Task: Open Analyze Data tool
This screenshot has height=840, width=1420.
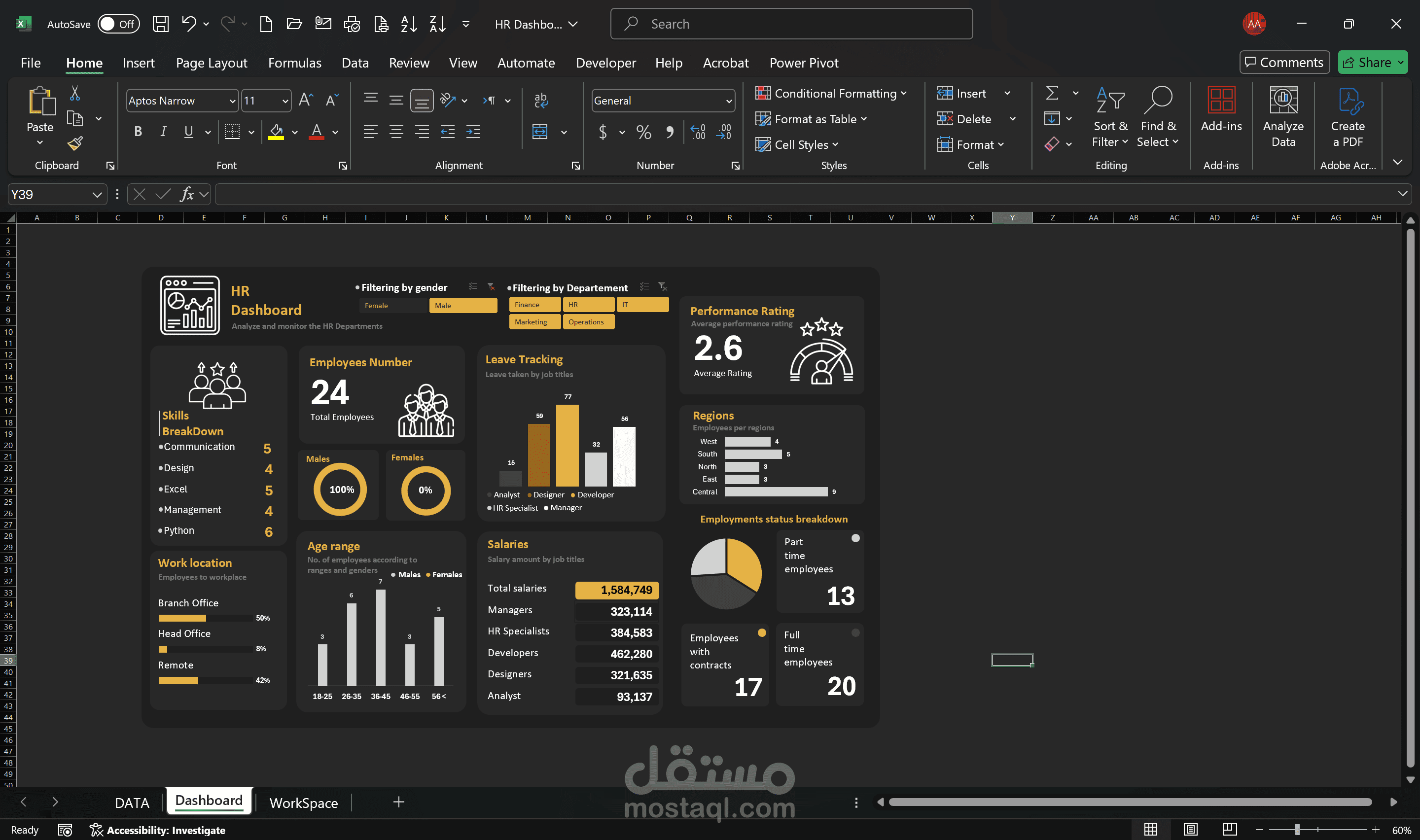Action: coord(1283,117)
